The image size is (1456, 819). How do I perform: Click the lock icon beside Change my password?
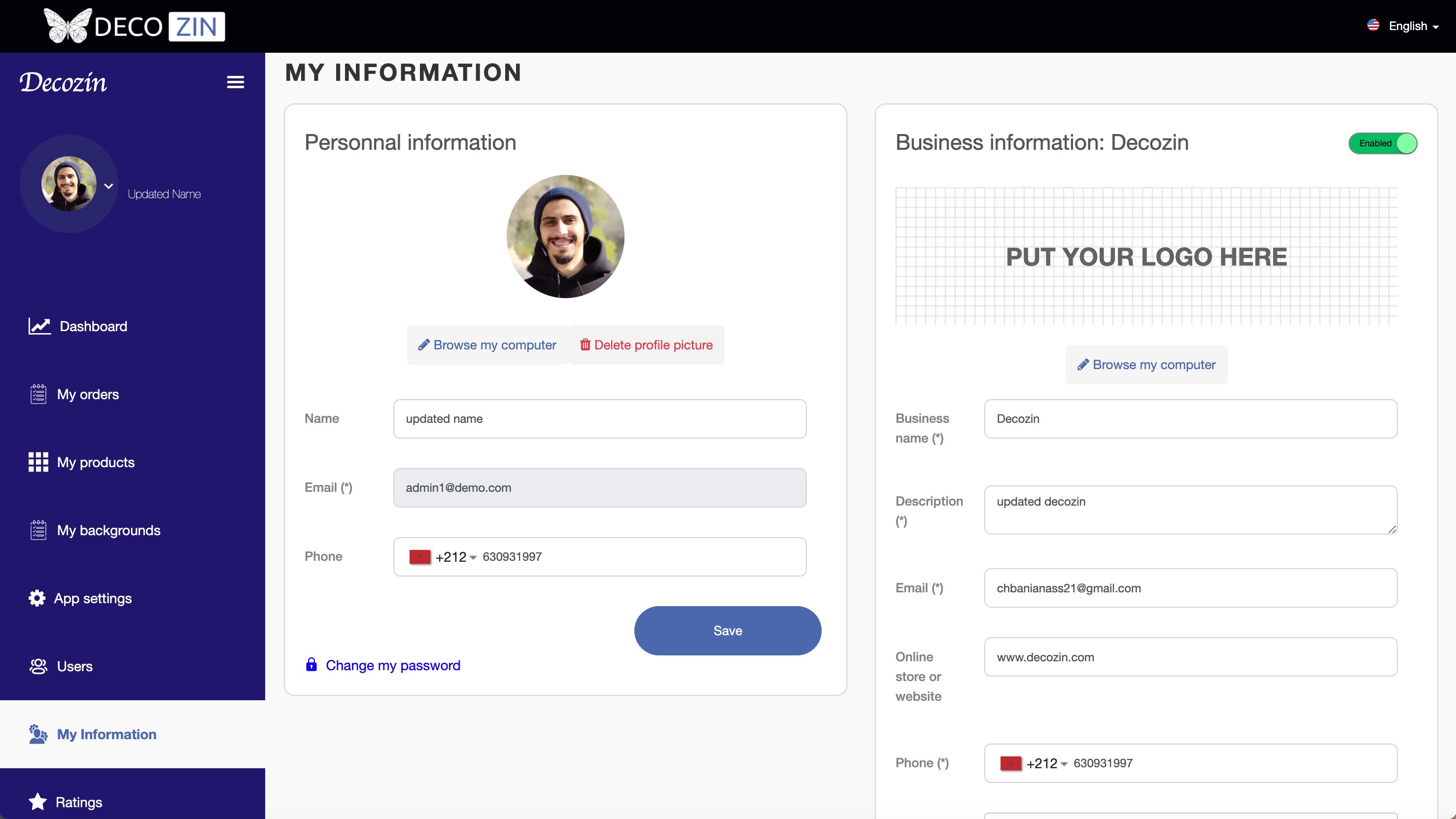311,665
